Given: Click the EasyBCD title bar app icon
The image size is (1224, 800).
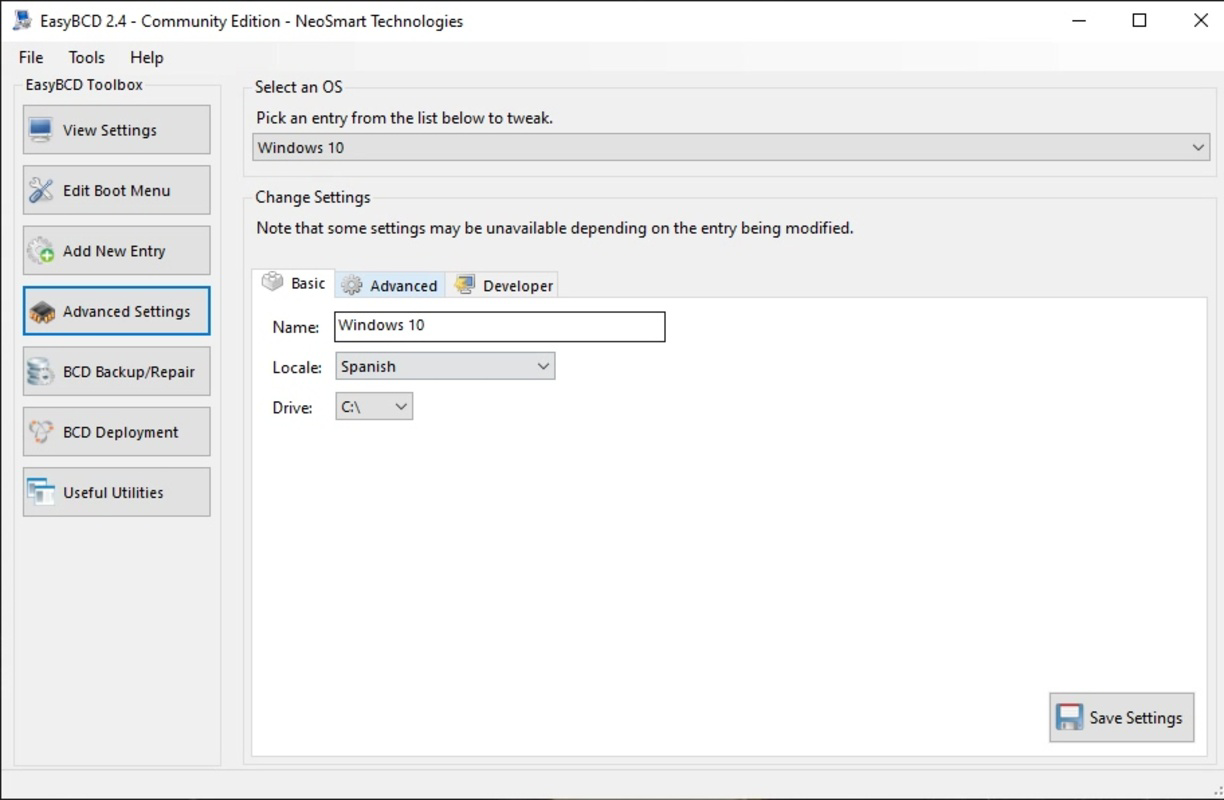Looking at the screenshot, I should point(22,20).
